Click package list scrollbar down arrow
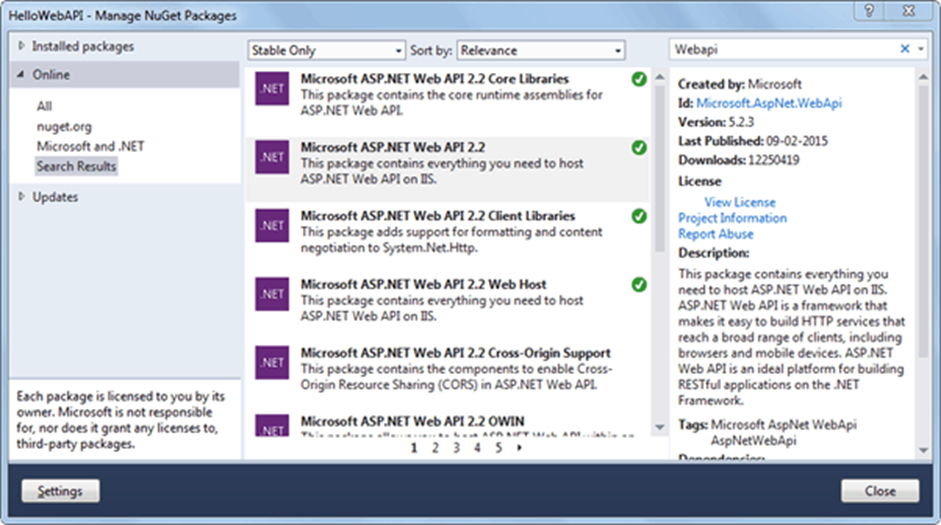Screen dimensions: 941x525 tap(660, 427)
